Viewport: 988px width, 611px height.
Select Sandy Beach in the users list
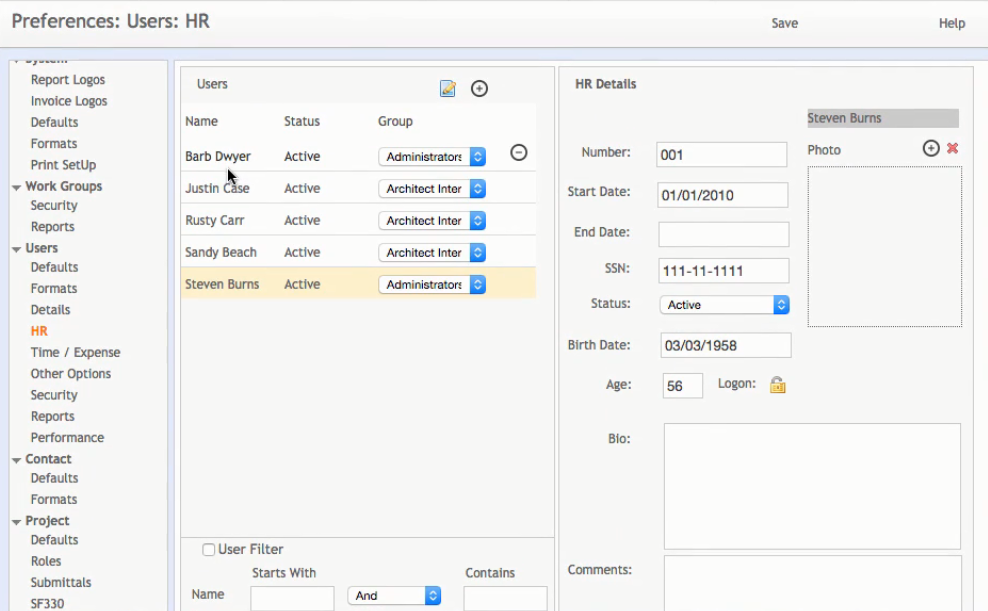(x=221, y=252)
